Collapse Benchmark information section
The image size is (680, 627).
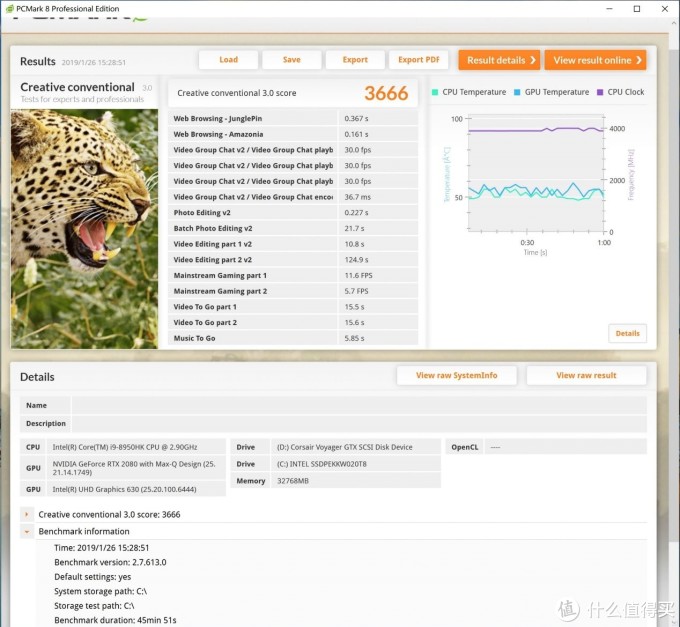(x=26, y=531)
